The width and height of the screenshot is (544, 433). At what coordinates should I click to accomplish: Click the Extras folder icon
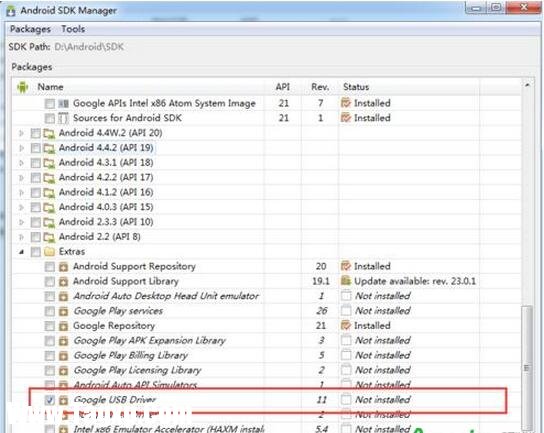coord(50,252)
